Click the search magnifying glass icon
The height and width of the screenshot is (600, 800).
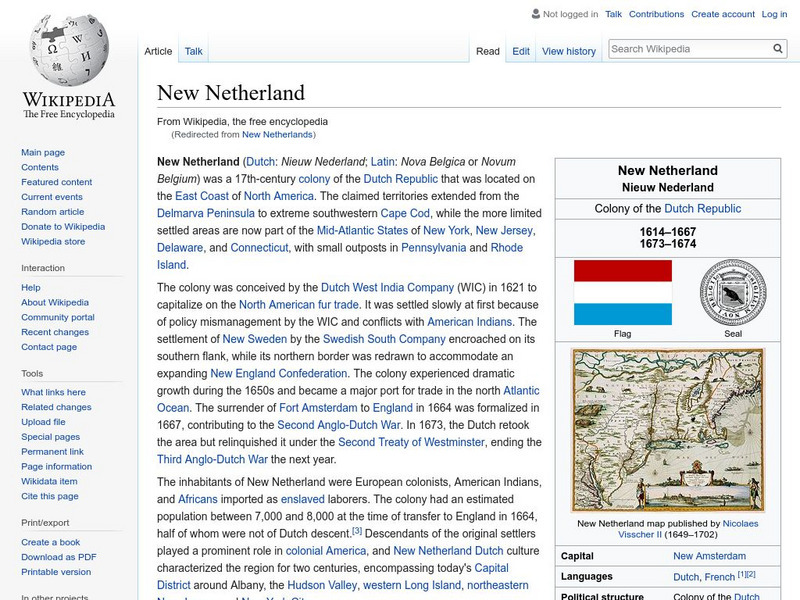[777, 46]
